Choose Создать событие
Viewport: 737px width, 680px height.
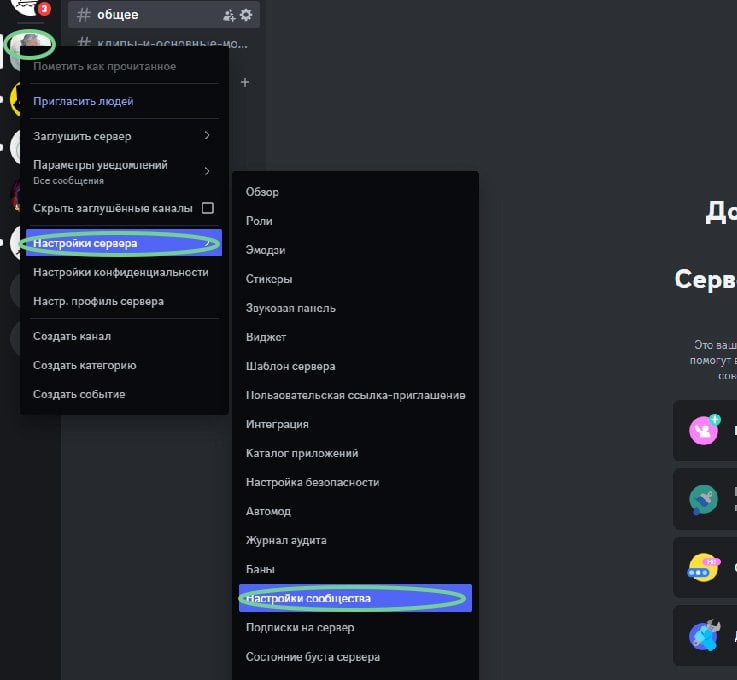pos(124,394)
